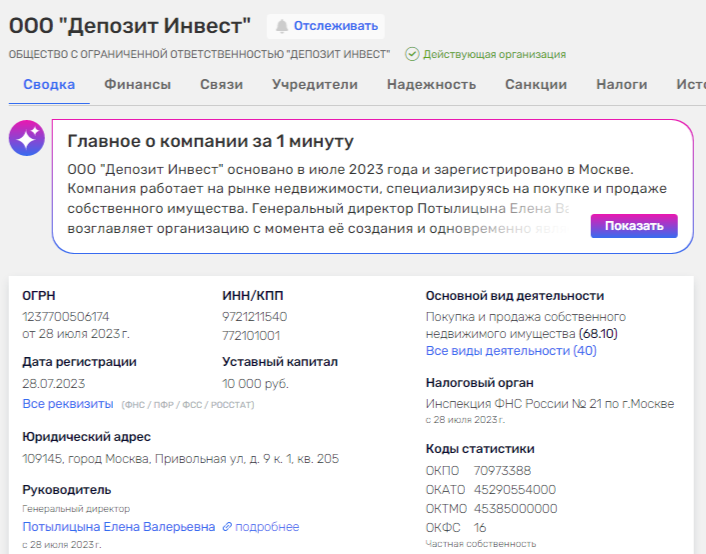Click the ИНН value 9721211540
This screenshot has height=554, width=706.
(254, 317)
